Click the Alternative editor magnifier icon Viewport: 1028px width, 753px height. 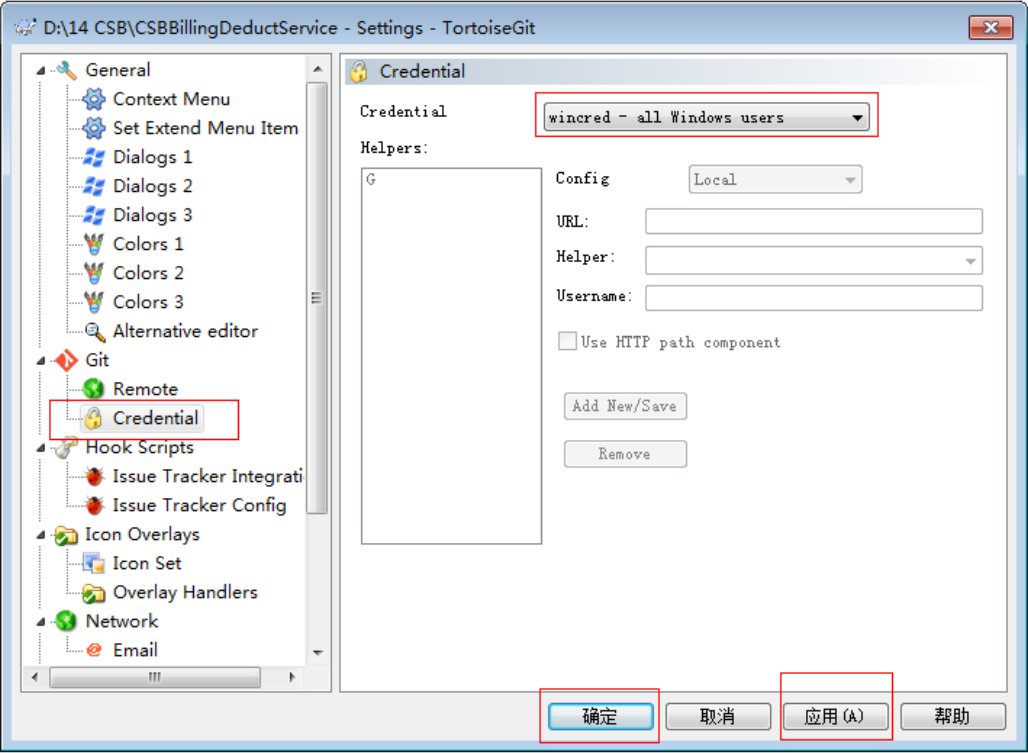95,332
